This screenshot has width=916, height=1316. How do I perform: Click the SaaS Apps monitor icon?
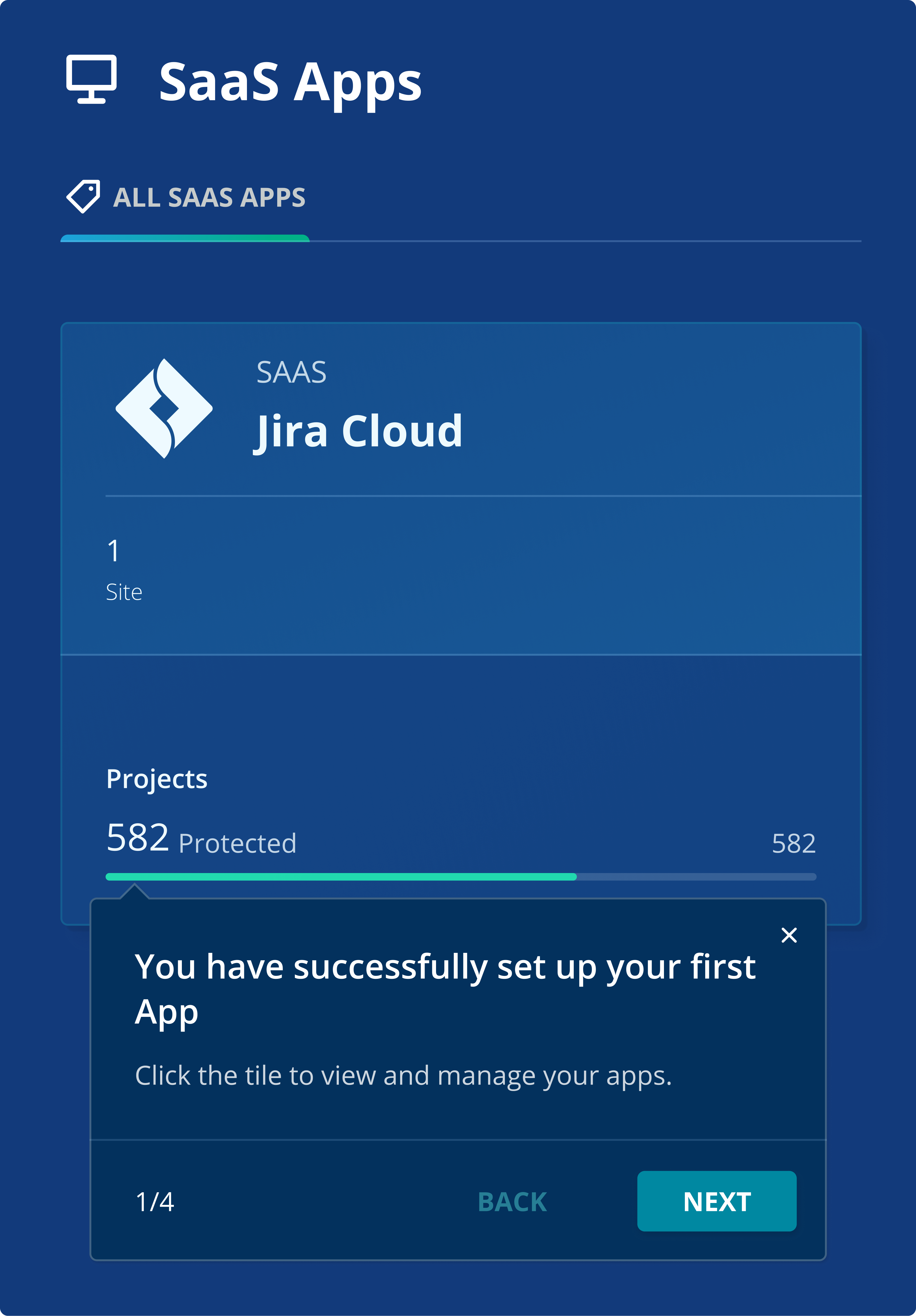pos(91,79)
